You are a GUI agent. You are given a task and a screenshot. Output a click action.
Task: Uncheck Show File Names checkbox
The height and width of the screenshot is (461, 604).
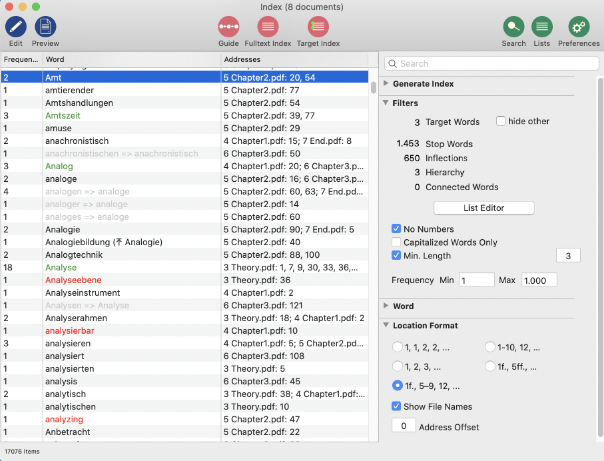(396, 406)
